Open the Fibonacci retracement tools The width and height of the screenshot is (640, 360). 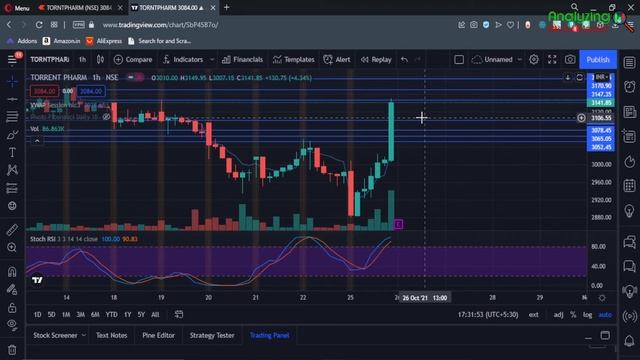pyautogui.click(x=12, y=117)
